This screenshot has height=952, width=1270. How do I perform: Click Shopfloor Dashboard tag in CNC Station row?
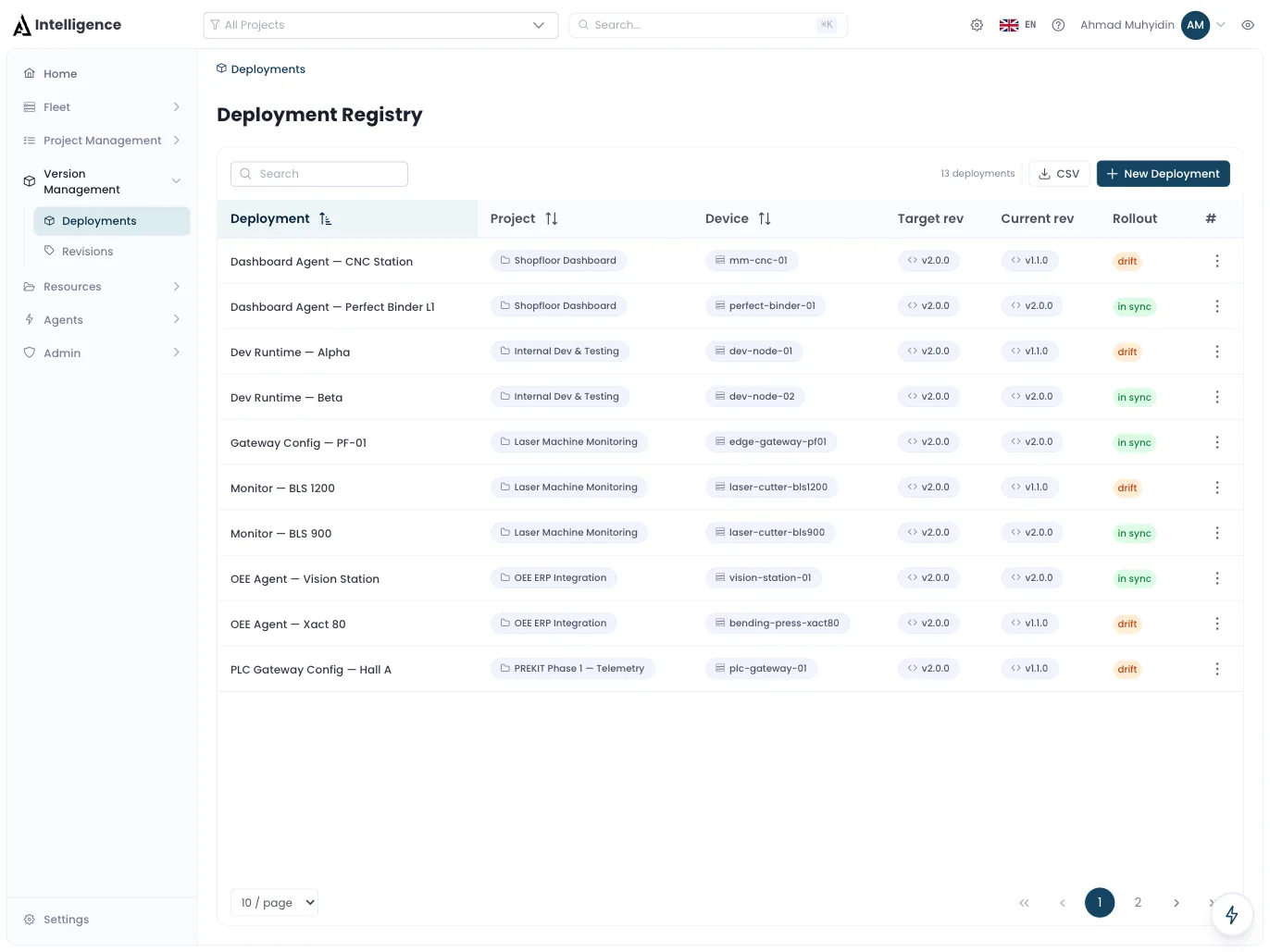click(558, 261)
